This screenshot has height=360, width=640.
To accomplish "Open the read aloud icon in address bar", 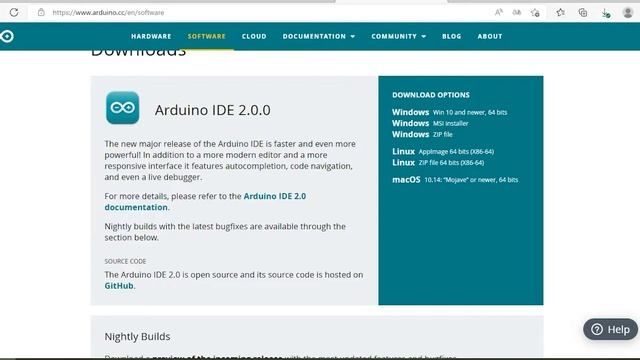I will (x=498, y=12).
